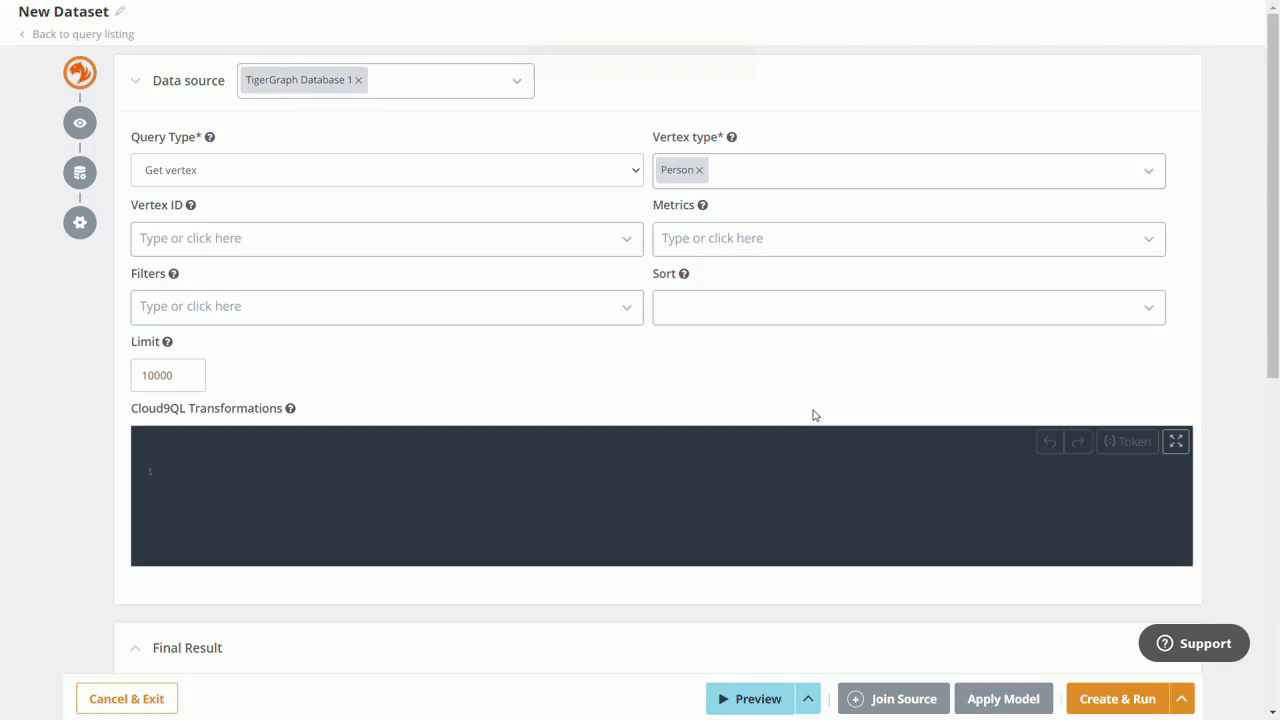This screenshot has height=720, width=1280.
Task: Collapse the Data source section
Action: tap(136, 81)
